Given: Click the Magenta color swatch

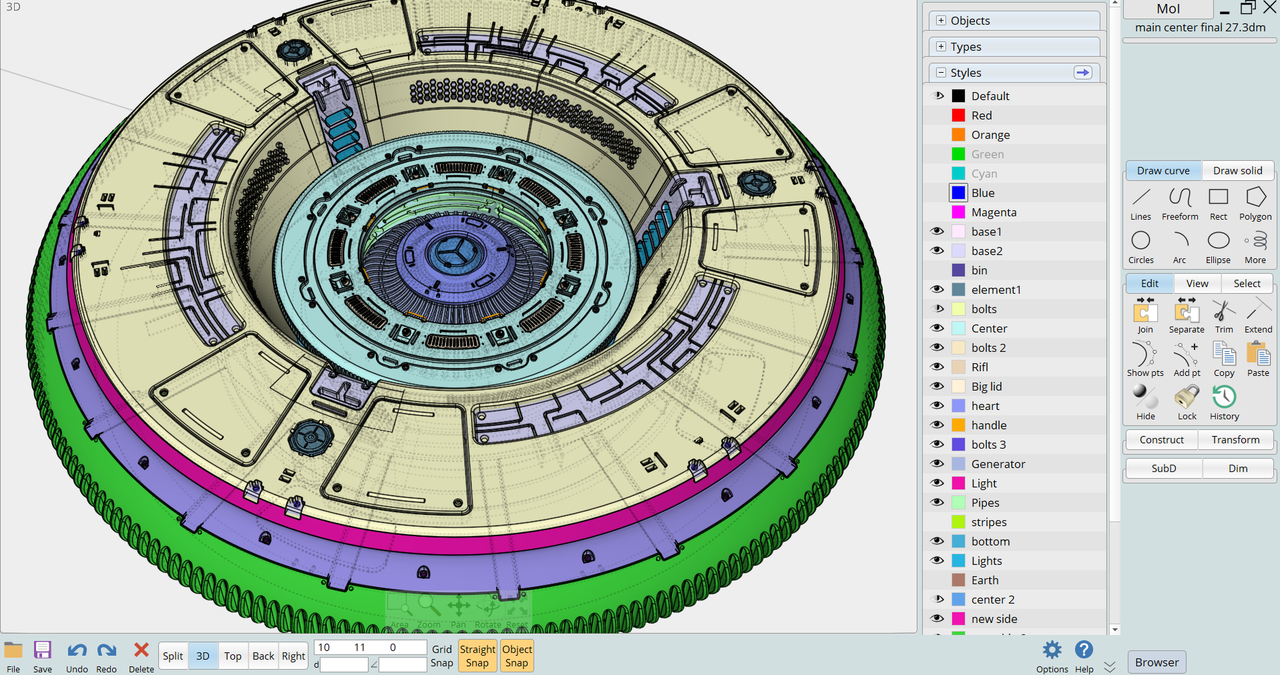Looking at the screenshot, I should [x=958, y=212].
